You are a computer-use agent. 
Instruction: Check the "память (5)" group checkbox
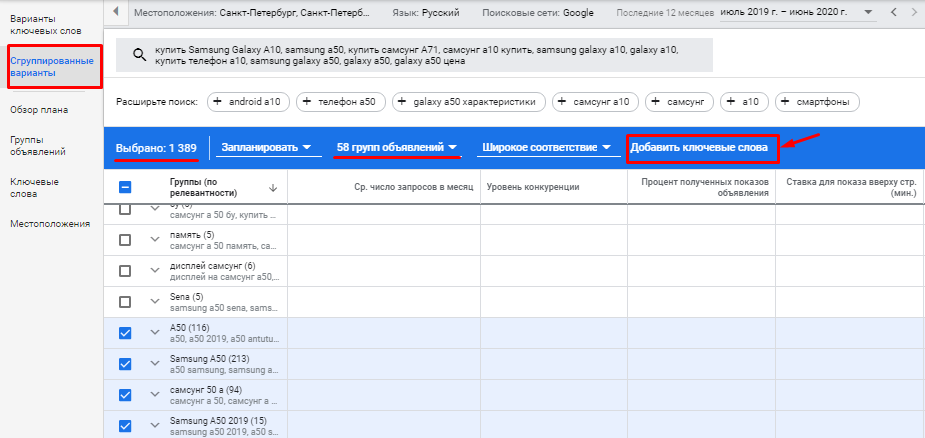pyautogui.click(x=125, y=240)
